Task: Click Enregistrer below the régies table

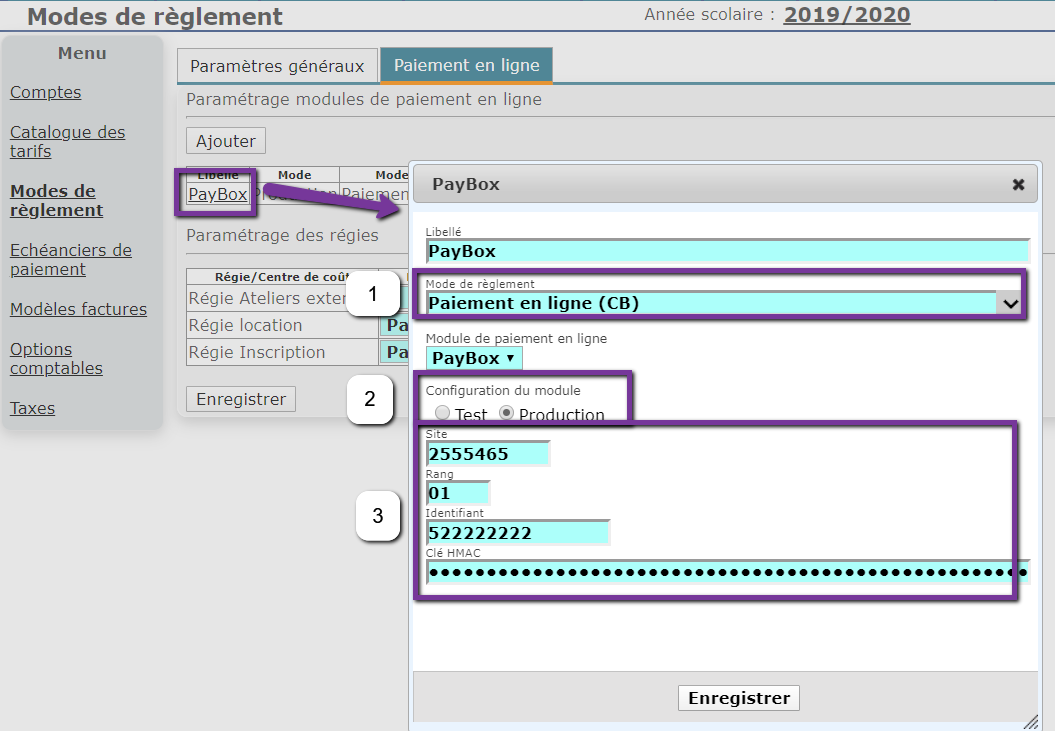Action: click(241, 399)
